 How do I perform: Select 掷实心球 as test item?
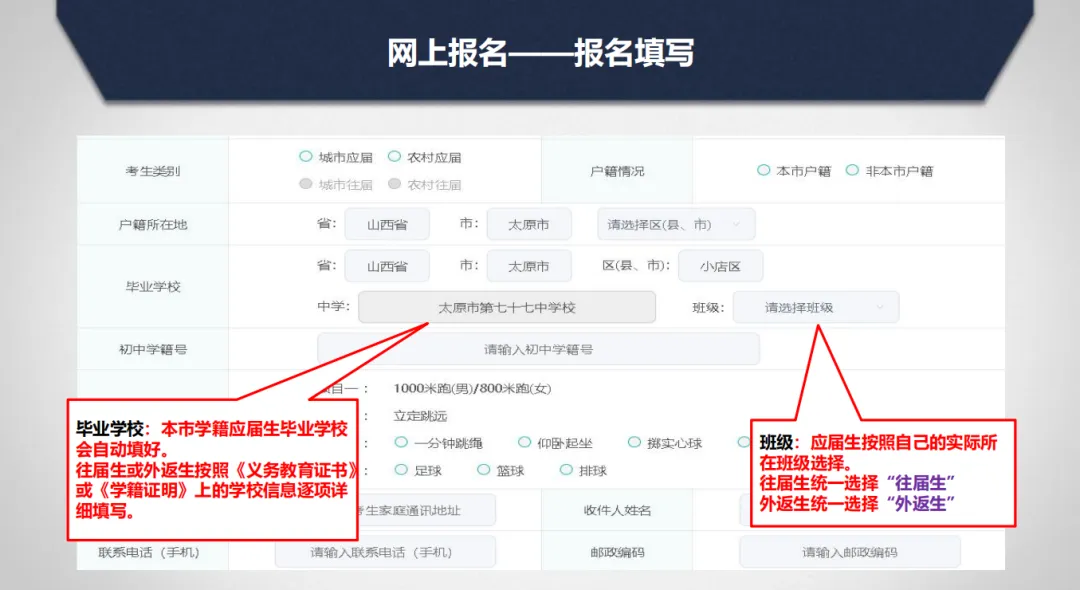633,440
